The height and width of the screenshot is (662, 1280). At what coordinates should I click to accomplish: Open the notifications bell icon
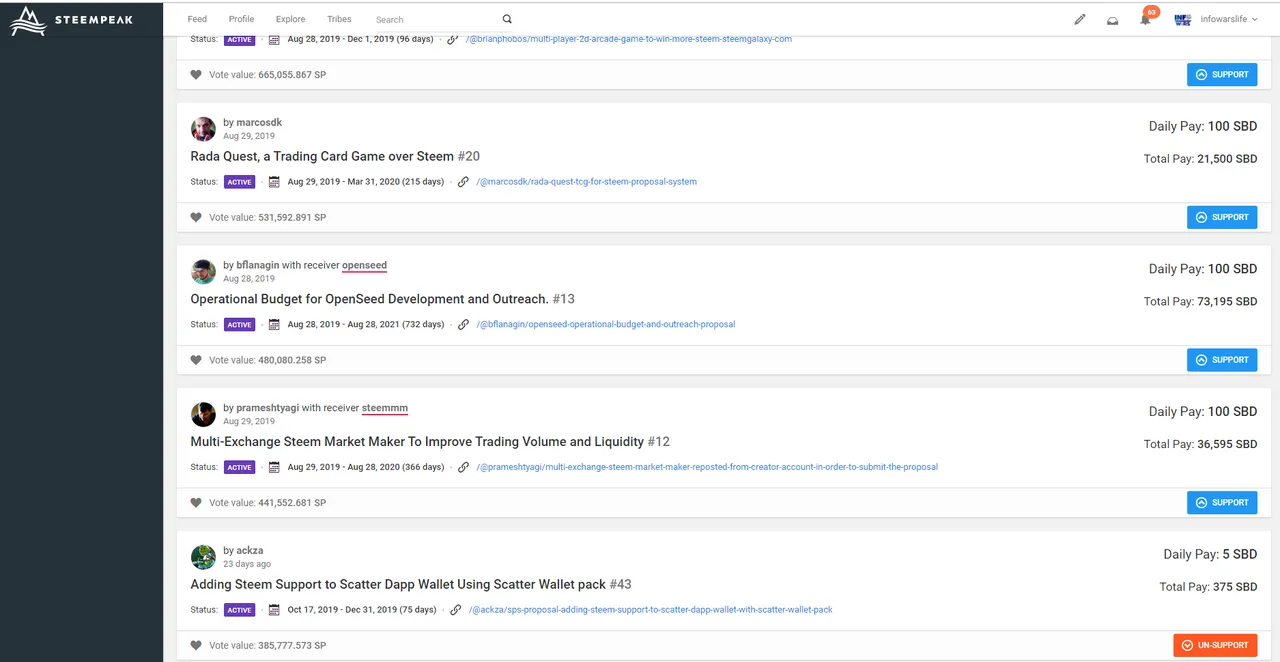tap(1146, 19)
